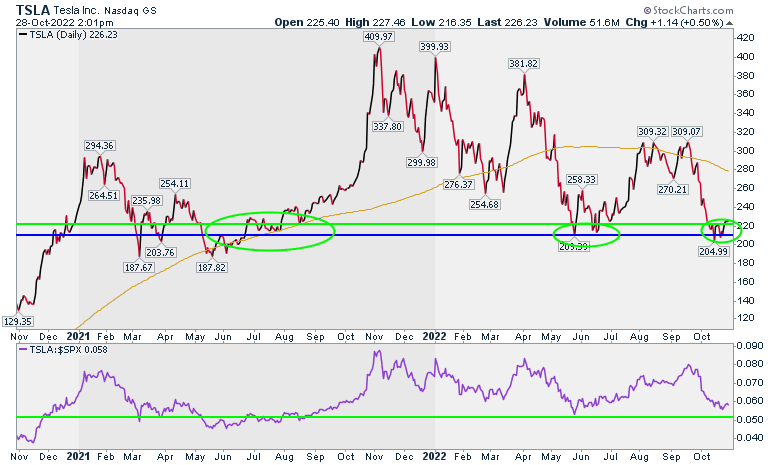
Task: Click the 2022 year label under the price chart
Action: pos(434,337)
